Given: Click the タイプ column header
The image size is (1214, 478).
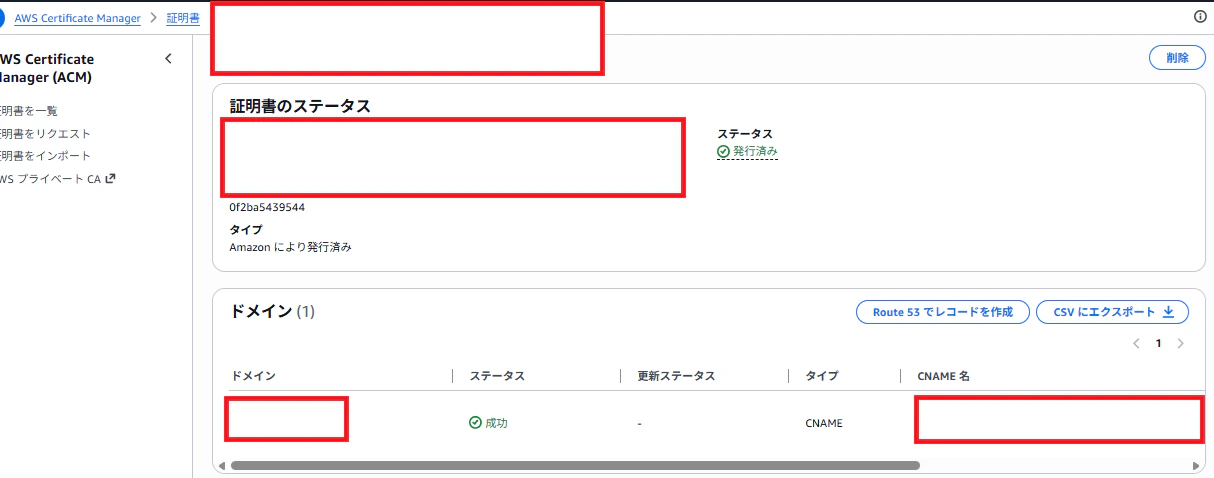Looking at the screenshot, I should coord(821,376).
